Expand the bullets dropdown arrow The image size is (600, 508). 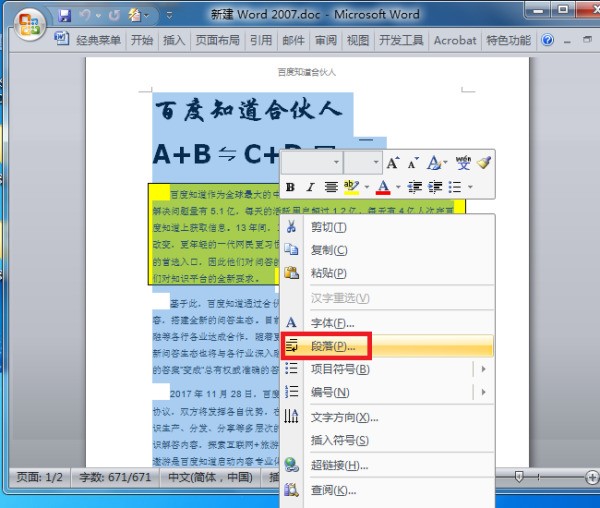469,187
